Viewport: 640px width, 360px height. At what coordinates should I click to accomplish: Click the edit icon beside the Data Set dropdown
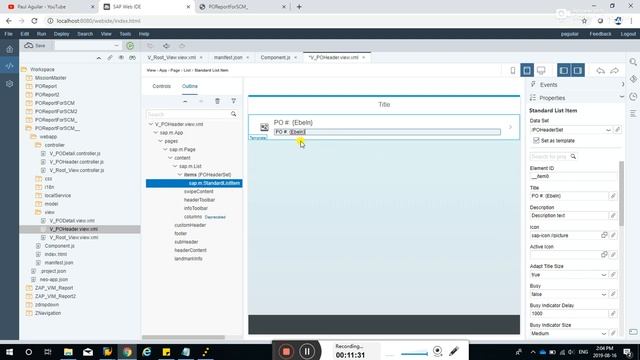click(x=618, y=130)
